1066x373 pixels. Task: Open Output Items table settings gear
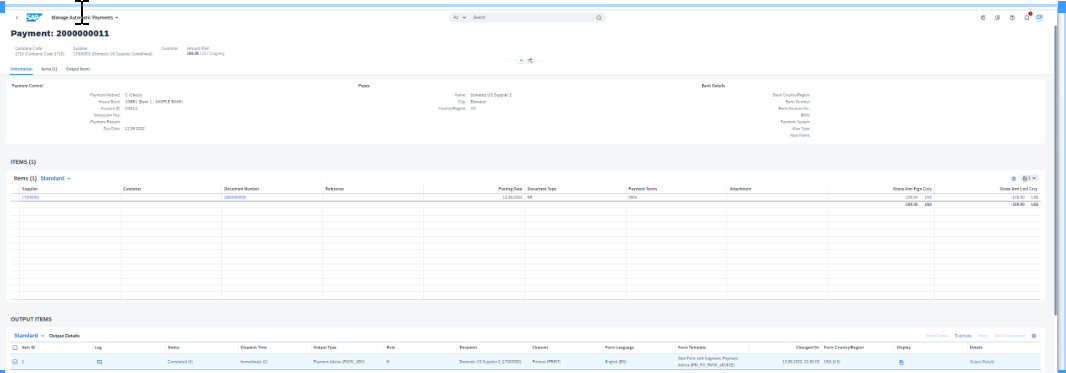pyautogui.click(x=1034, y=336)
